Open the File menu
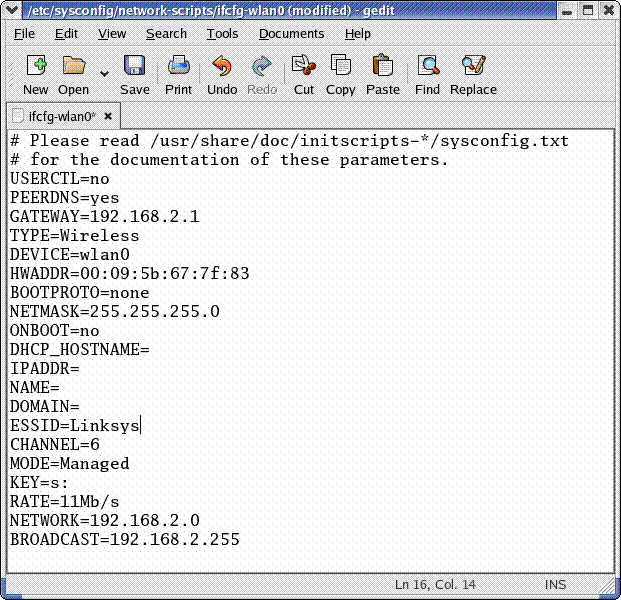The height and width of the screenshot is (600, 621). (x=25, y=34)
